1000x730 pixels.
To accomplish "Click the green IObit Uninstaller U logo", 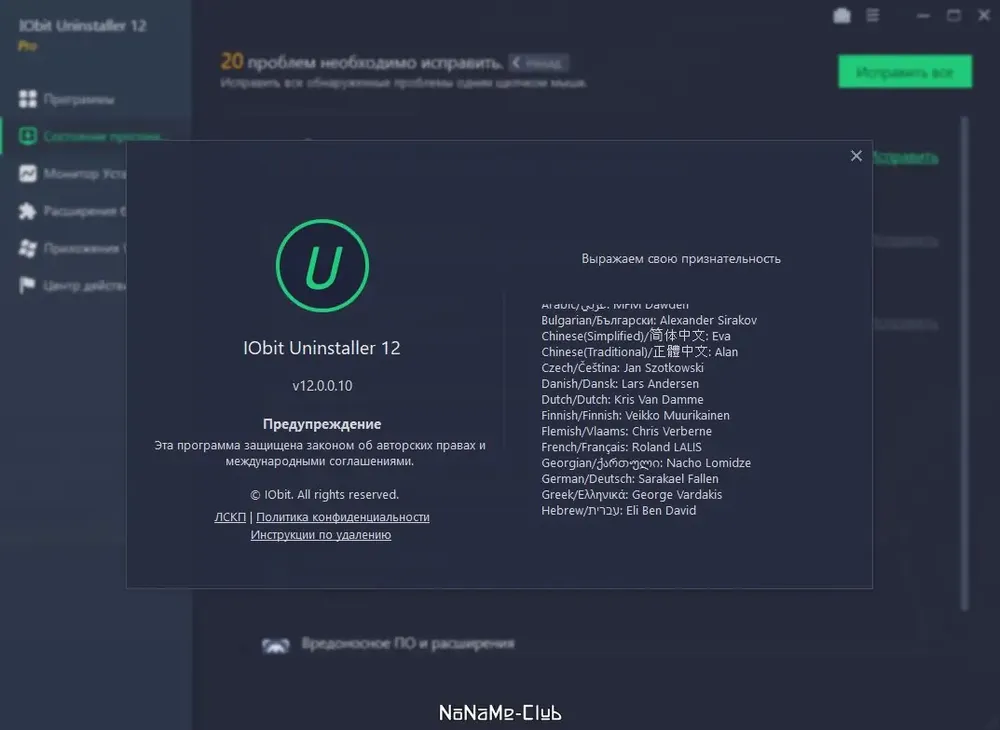I will click(322, 266).
